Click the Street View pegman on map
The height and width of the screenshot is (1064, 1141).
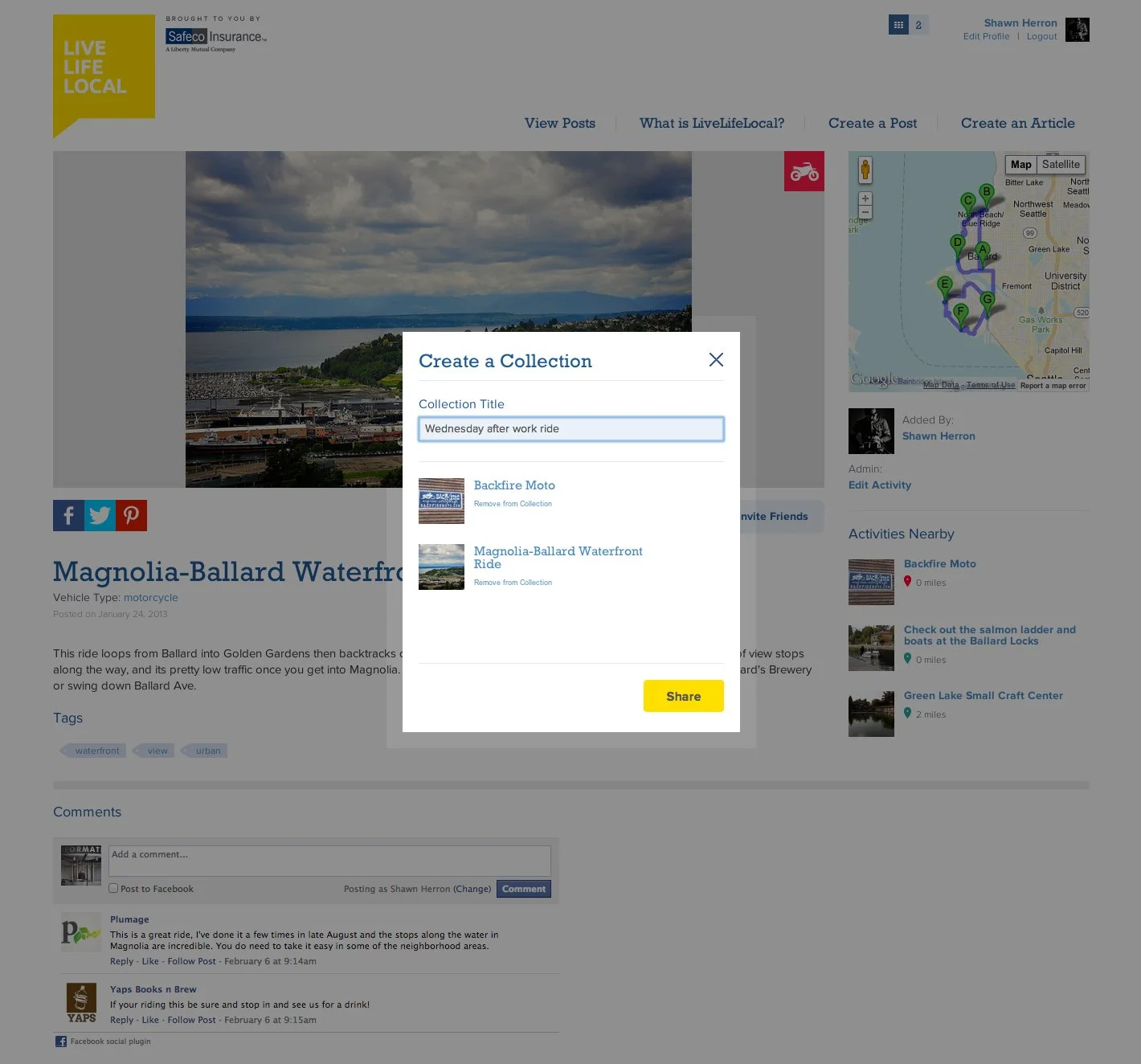865,170
